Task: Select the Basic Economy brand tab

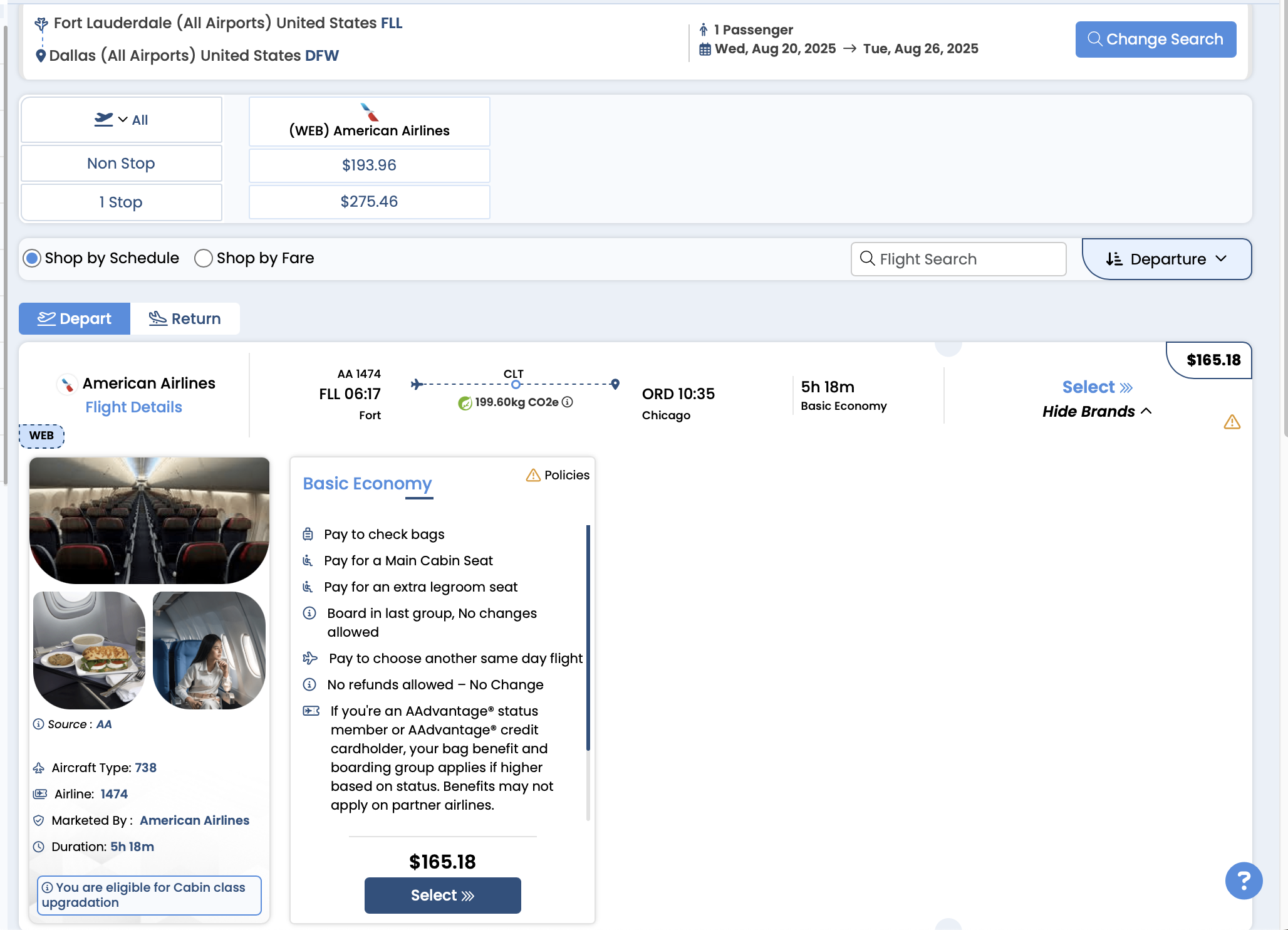Action: 367,484
